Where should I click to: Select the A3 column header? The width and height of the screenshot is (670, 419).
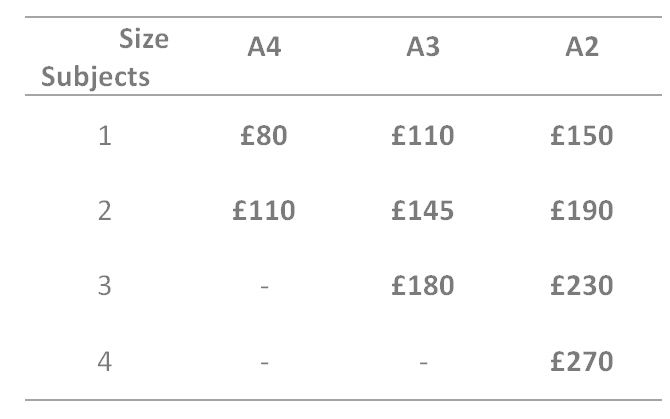[x=423, y=49]
